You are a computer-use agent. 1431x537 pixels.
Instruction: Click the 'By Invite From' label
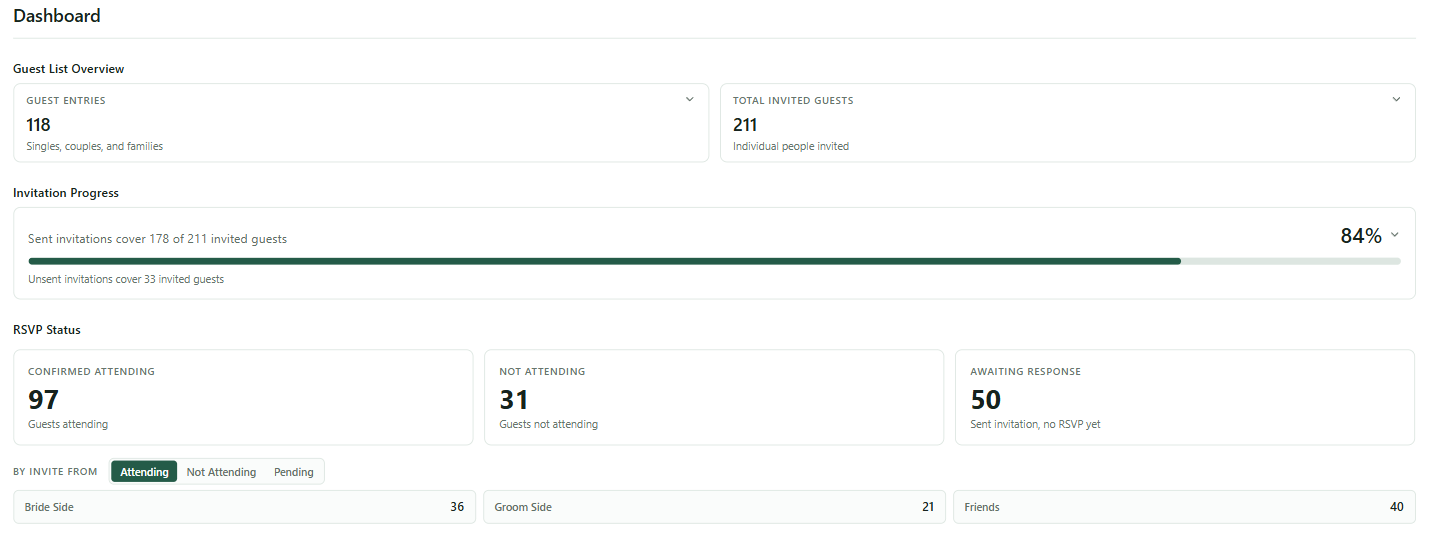(55, 472)
